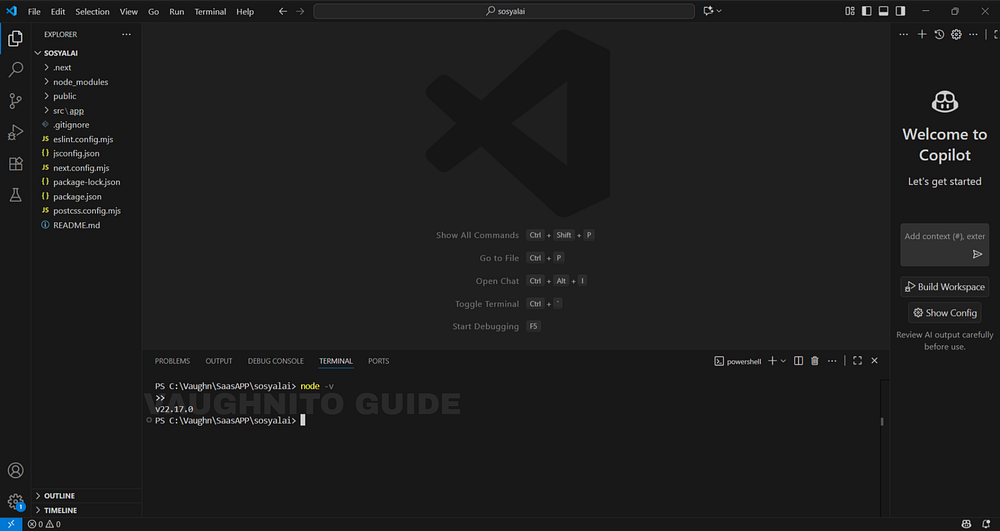Toggle the secondary side bar
The width and height of the screenshot is (1000, 531).
[900, 11]
